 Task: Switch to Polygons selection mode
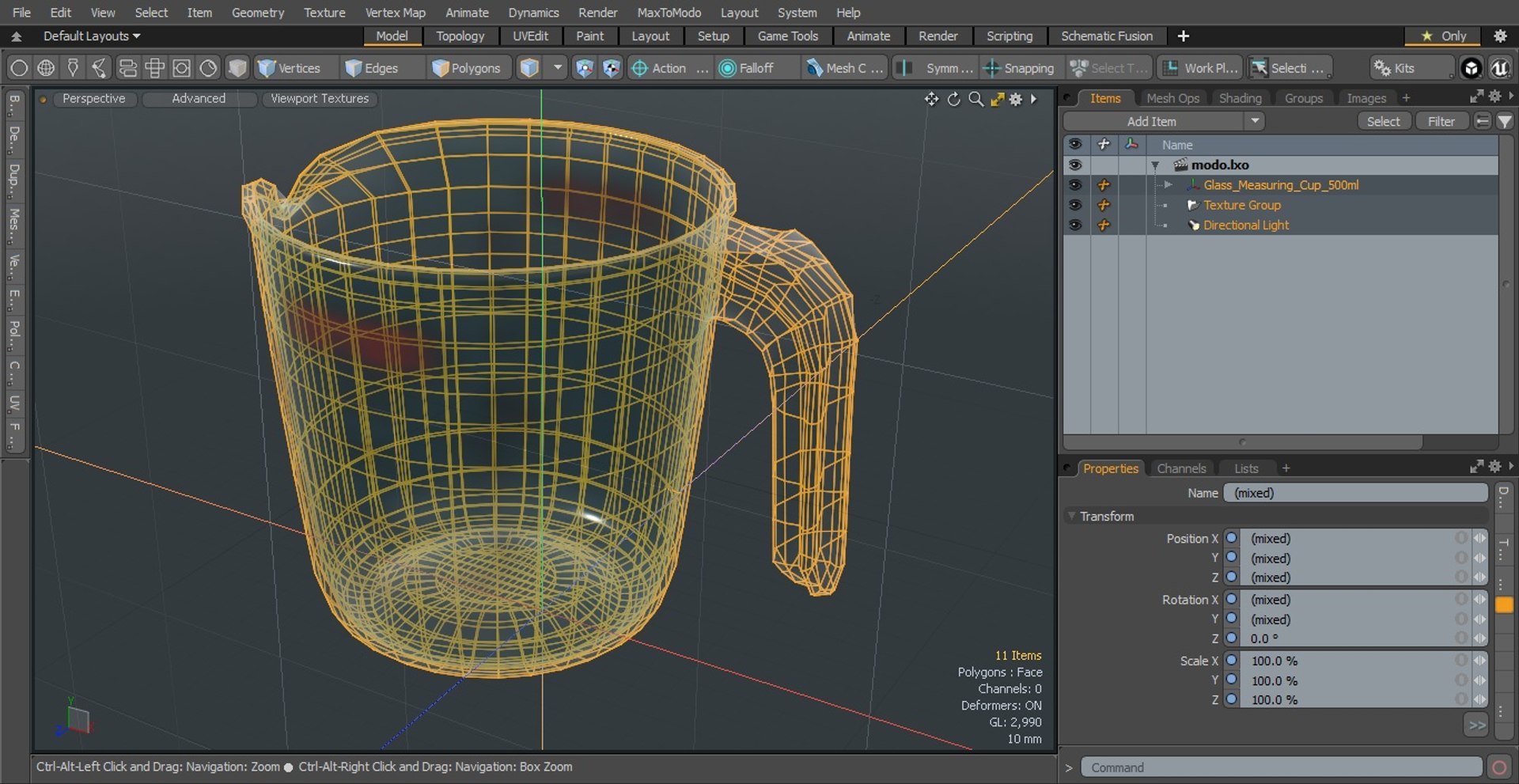[467, 68]
